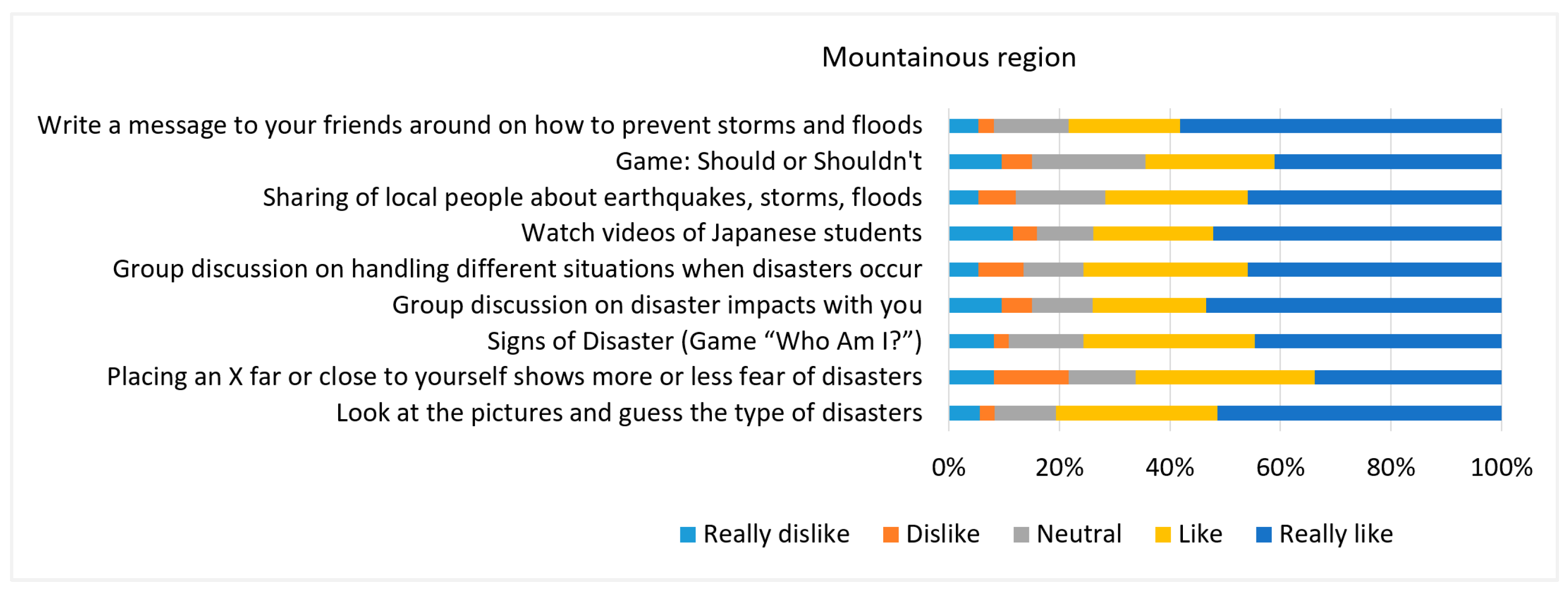1568x590 pixels.
Task: Click gray Neutral segment of Game: Should or Shouldn't bar
Action: coord(1089,162)
